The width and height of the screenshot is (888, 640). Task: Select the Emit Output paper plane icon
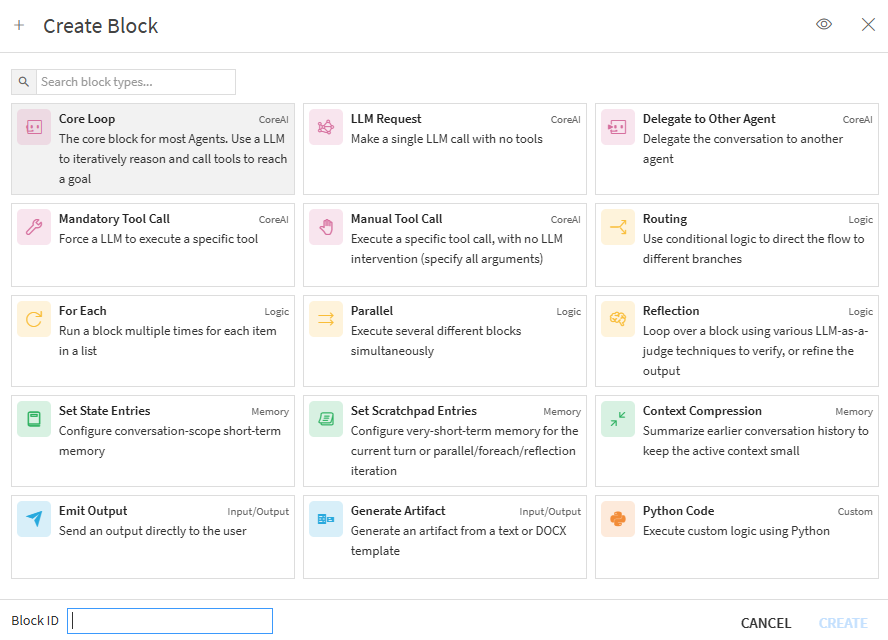point(34,519)
